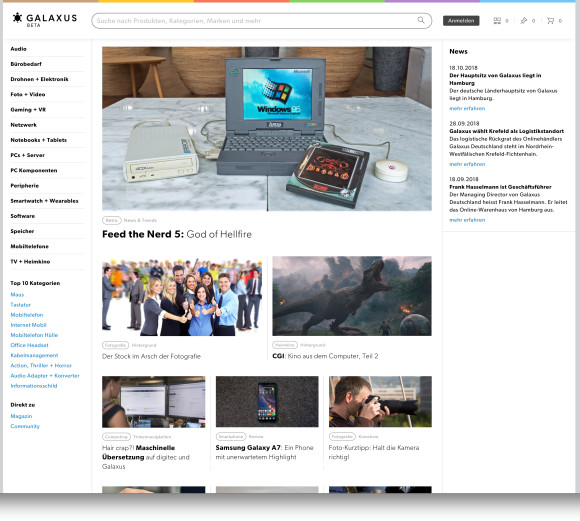Open Hauptsitz in Hamburg news headline
The image size is (580, 521).
tap(495, 79)
